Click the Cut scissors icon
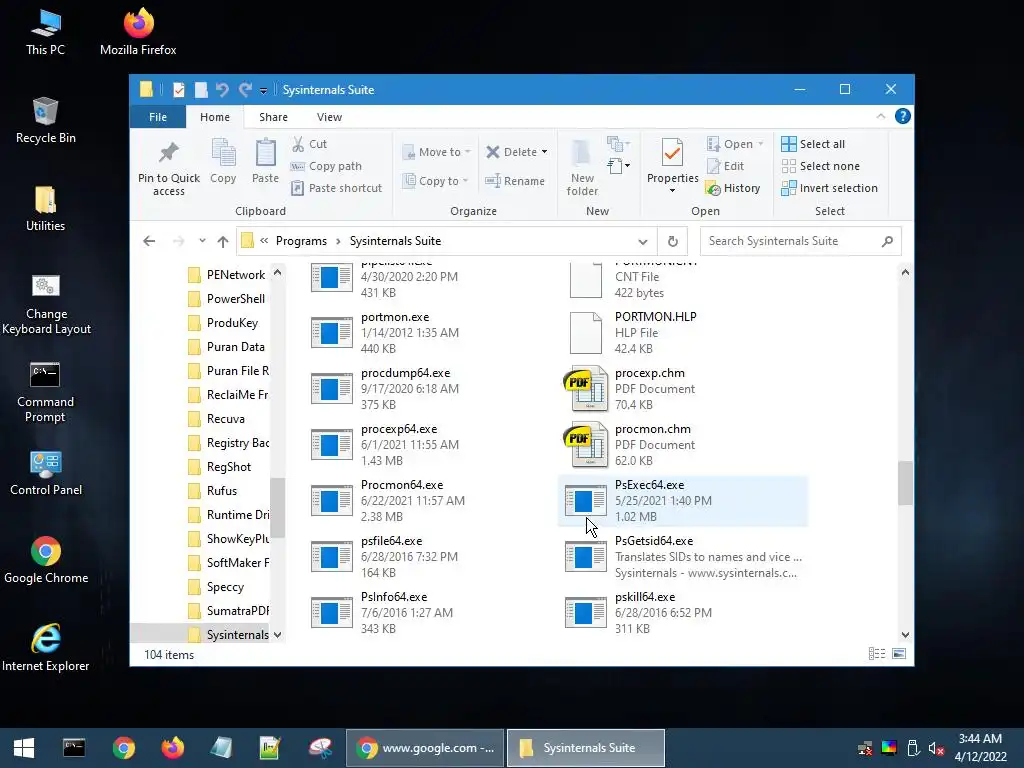The image size is (1024, 768). 298,144
